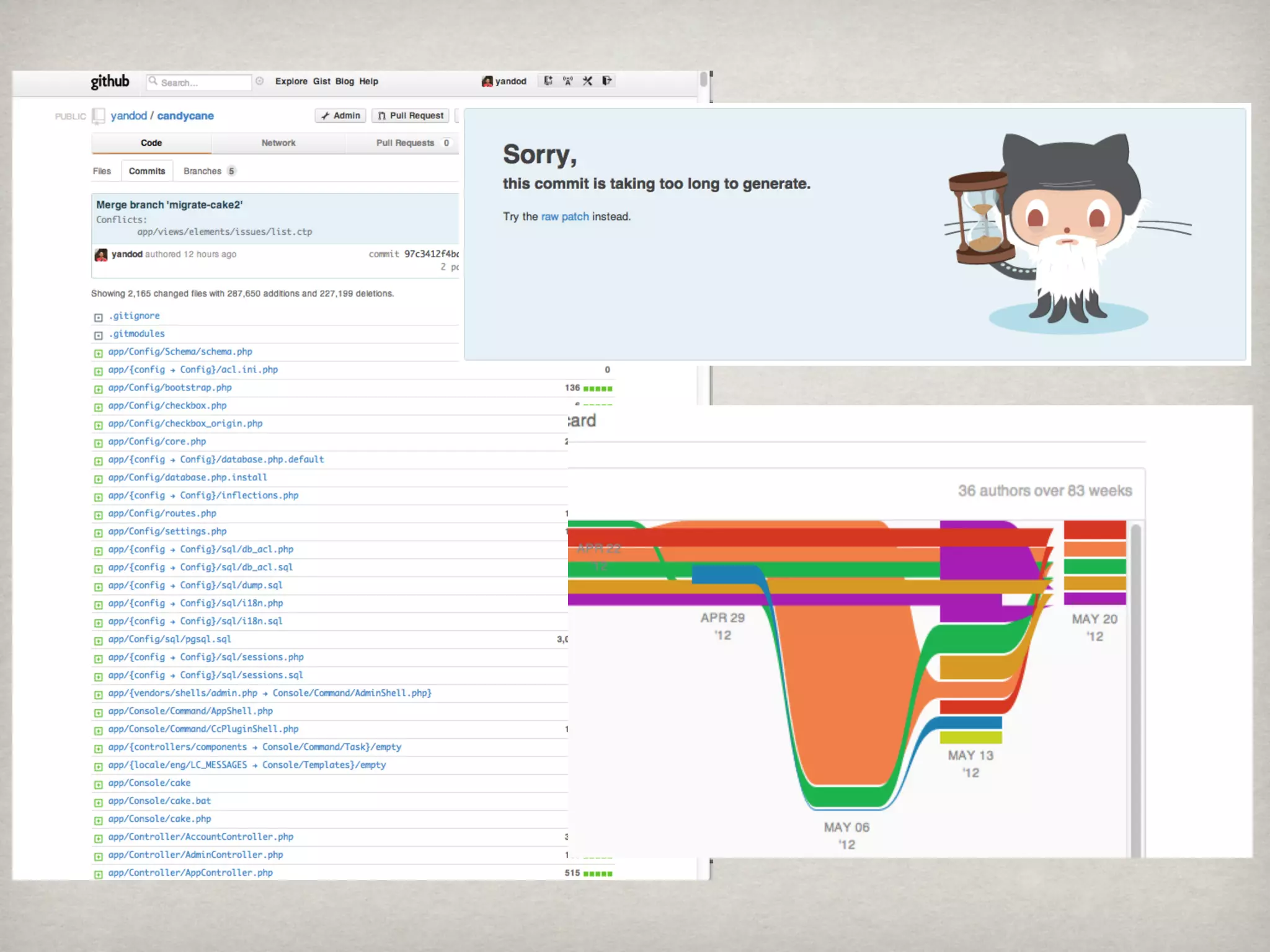Click the GitHub logo
The width and height of the screenshot is (1270, 952).
coord(110,81)
